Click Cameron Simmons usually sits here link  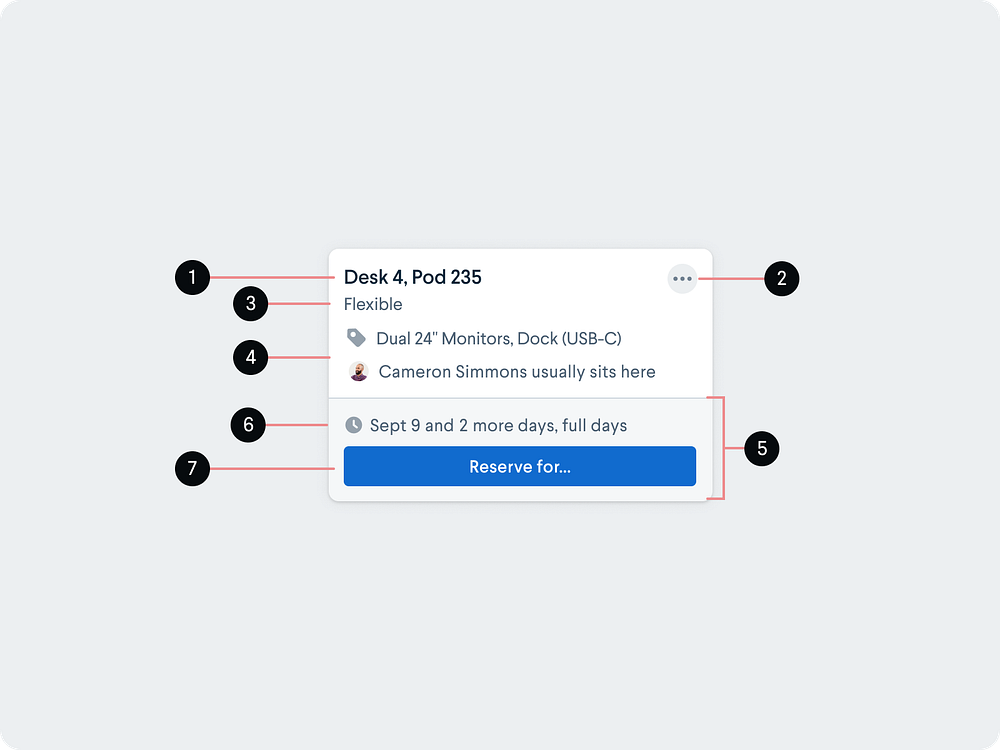516,371
